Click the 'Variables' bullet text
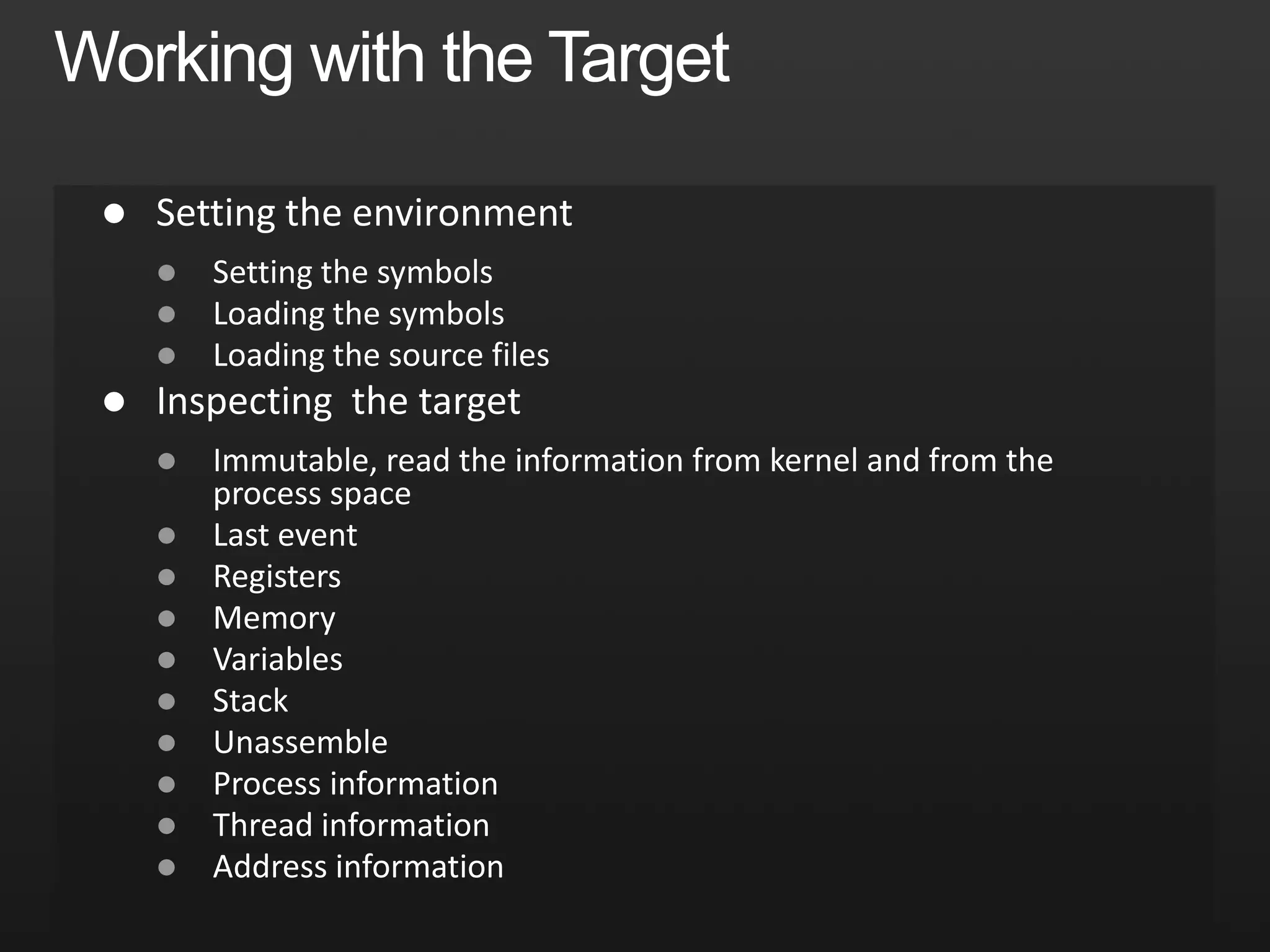Viewport: 1270px width, 952px height. (277, 660)
